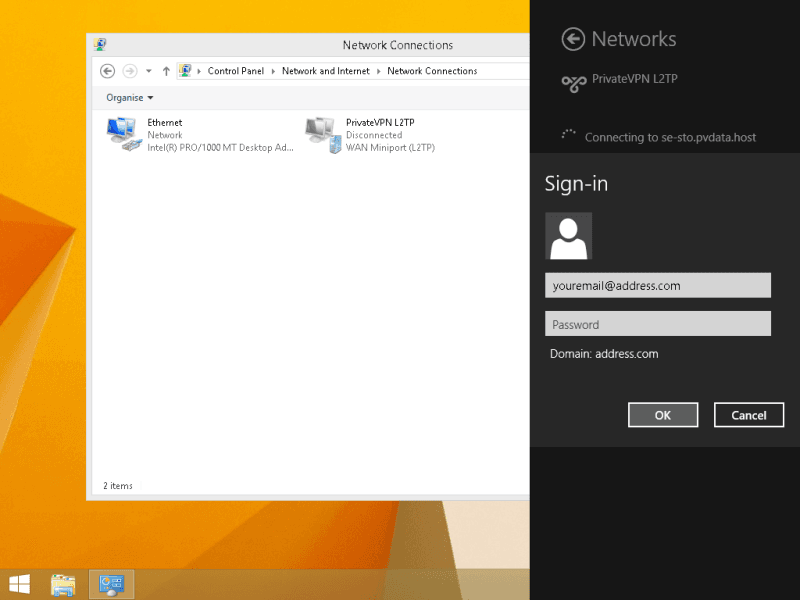Click the user avatar in Sign-in
This screenshot has height=600, width=800.
(x=568, y=236)
